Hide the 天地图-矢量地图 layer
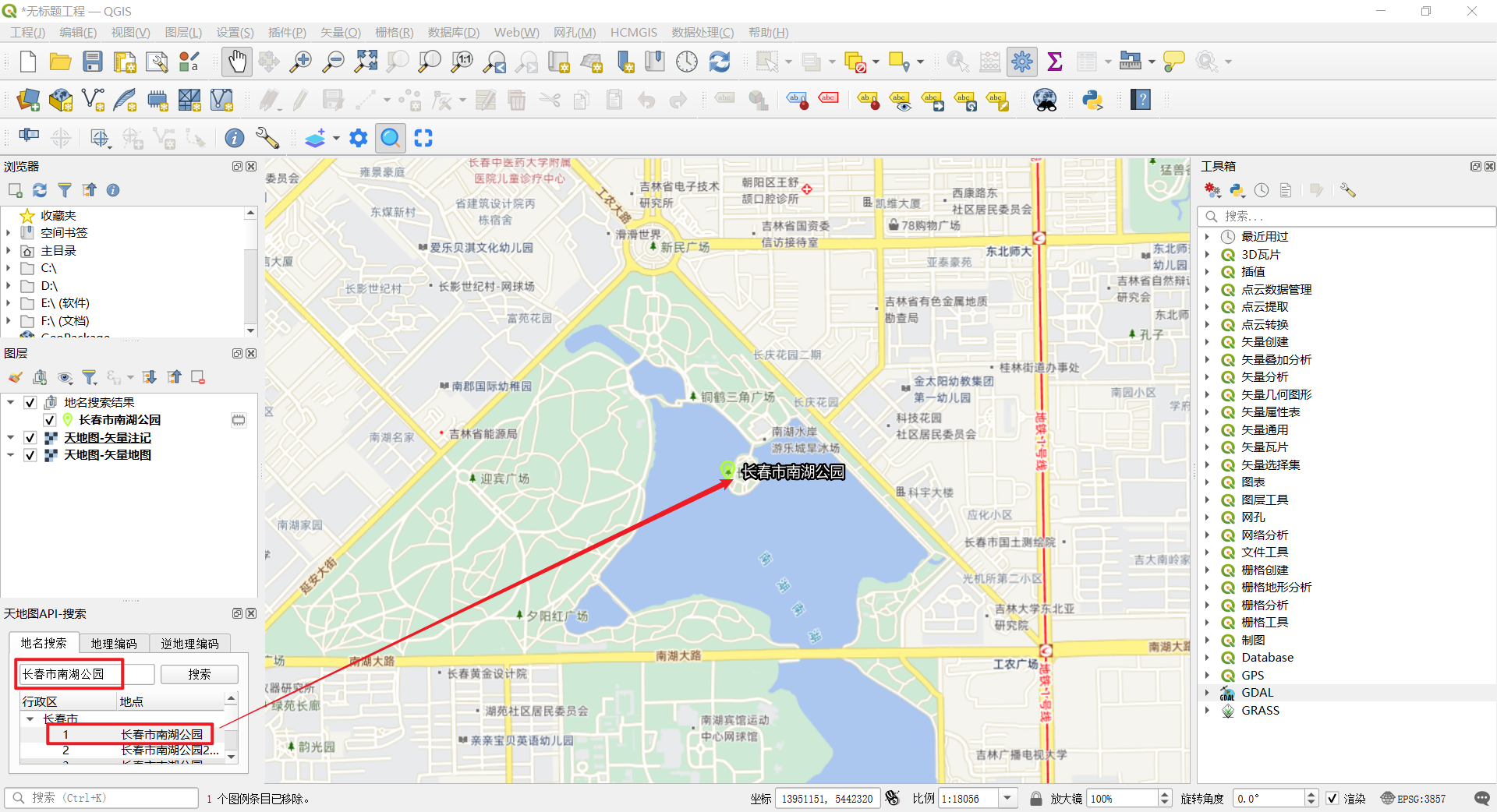The height and width of the screenshot is (812, 1497). point(30,455)
